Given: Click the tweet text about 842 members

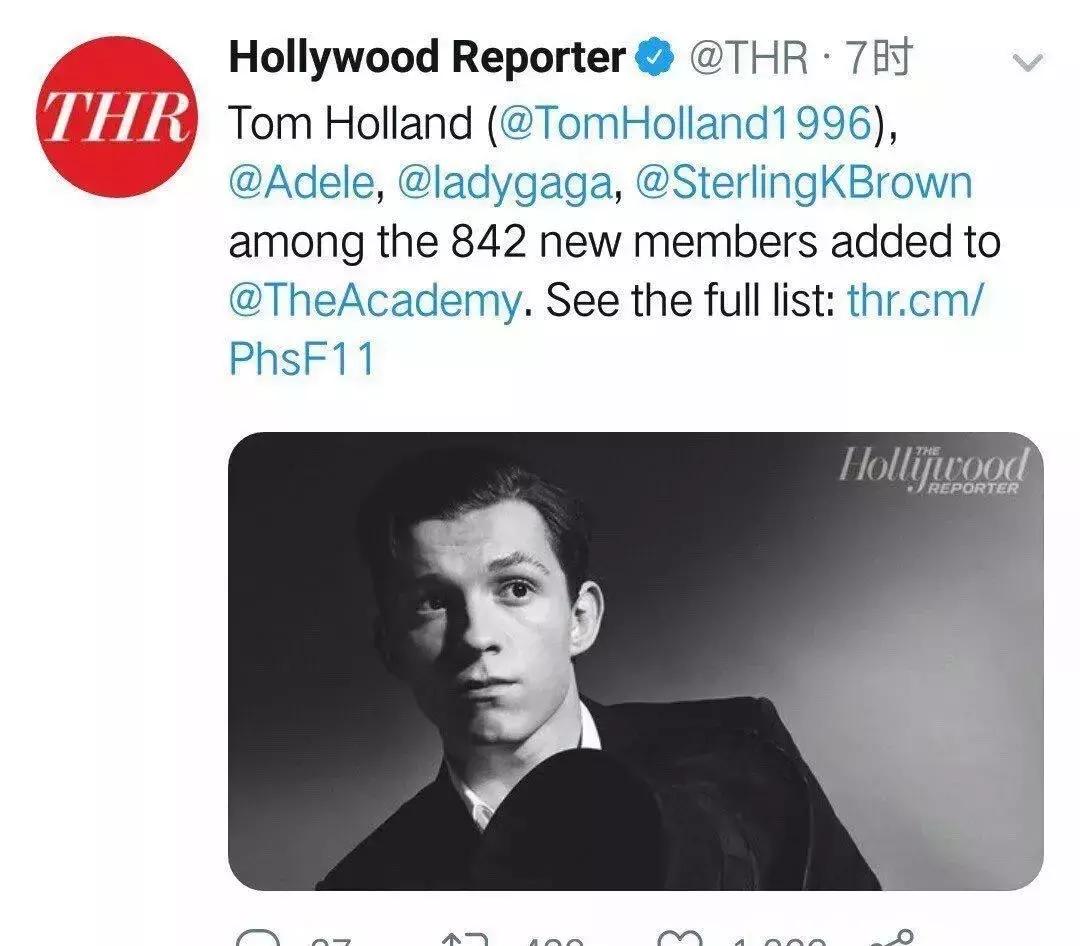Looking at the screenshot, I should (x=614, y=243).
